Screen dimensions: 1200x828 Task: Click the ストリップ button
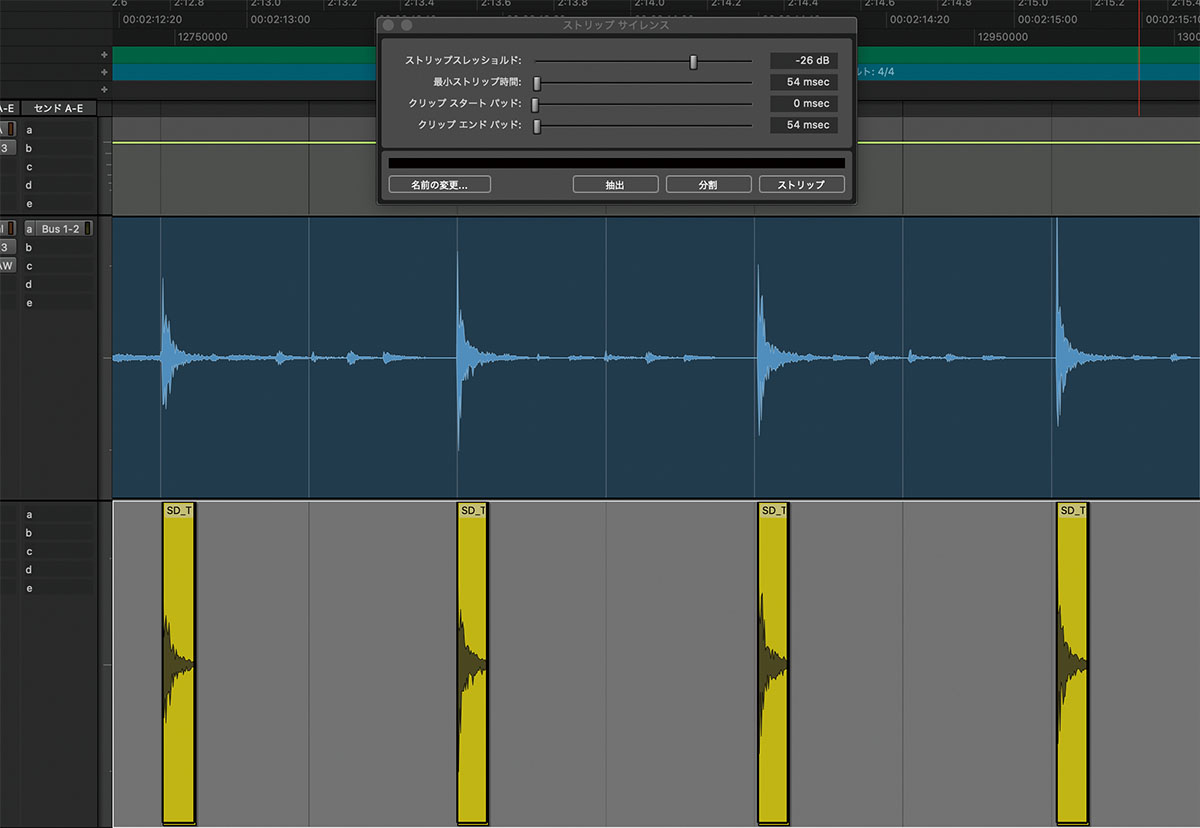(x=802, y=185)
